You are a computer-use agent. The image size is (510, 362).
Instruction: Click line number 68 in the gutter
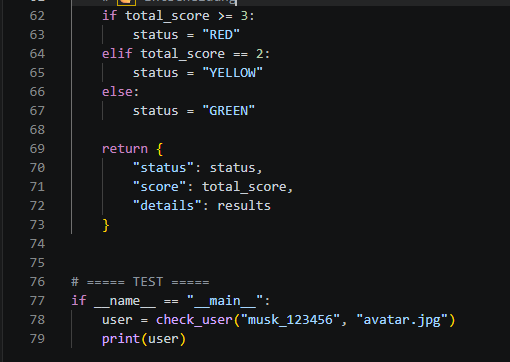click(37, 130)
